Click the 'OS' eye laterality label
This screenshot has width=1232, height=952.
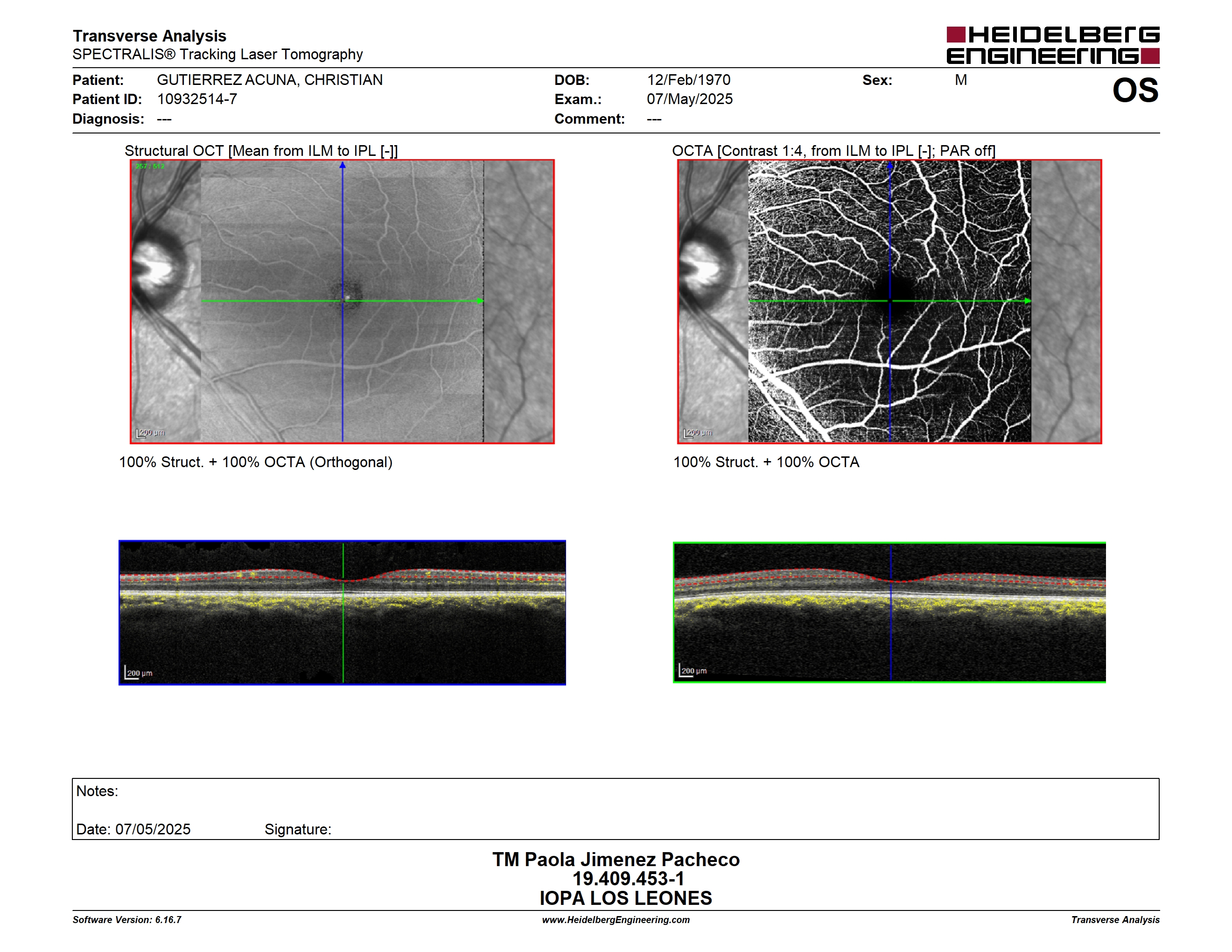tap(1135, 90)
